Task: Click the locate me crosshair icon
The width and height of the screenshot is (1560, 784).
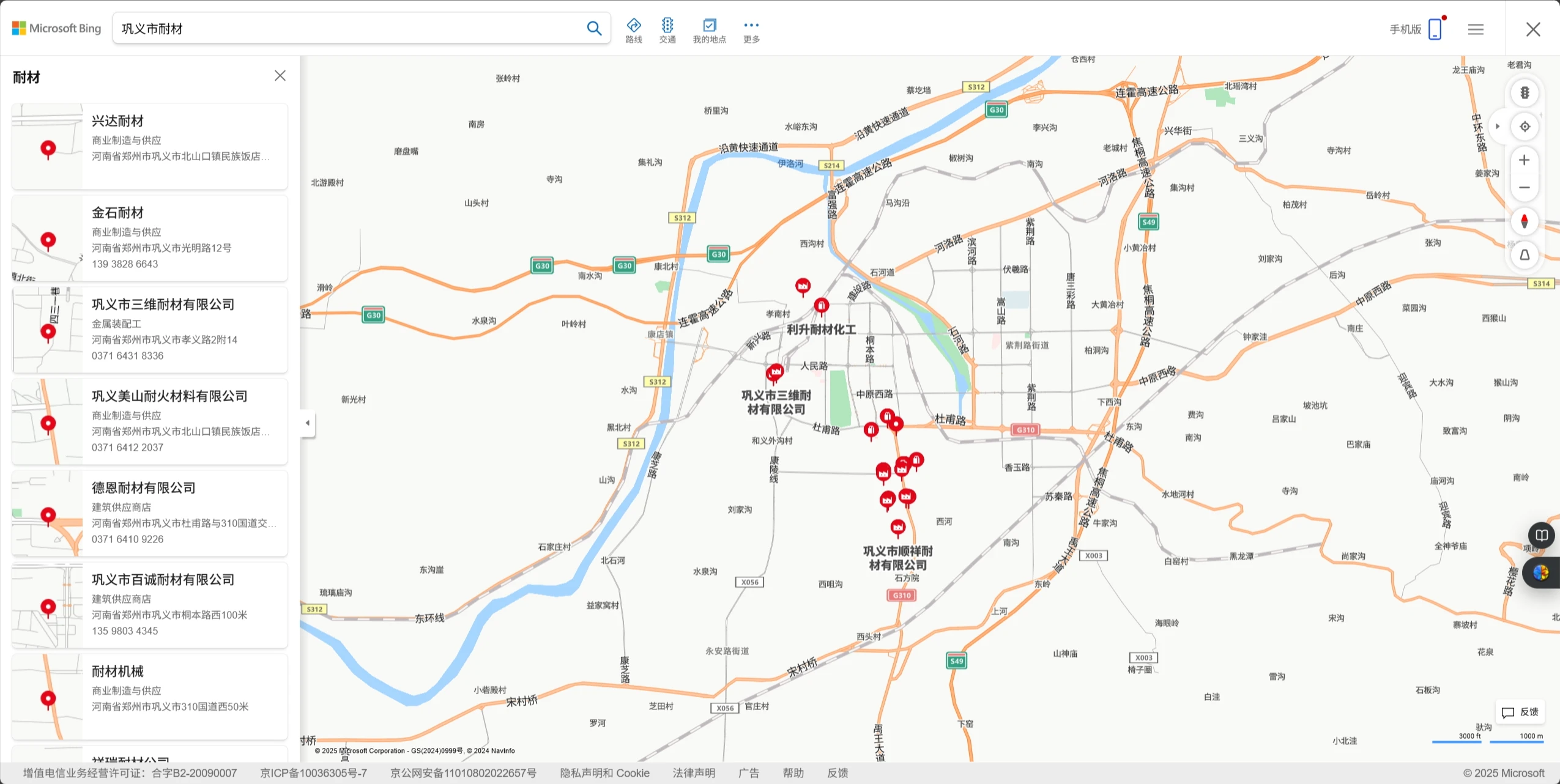Action: click(1525, 127)
